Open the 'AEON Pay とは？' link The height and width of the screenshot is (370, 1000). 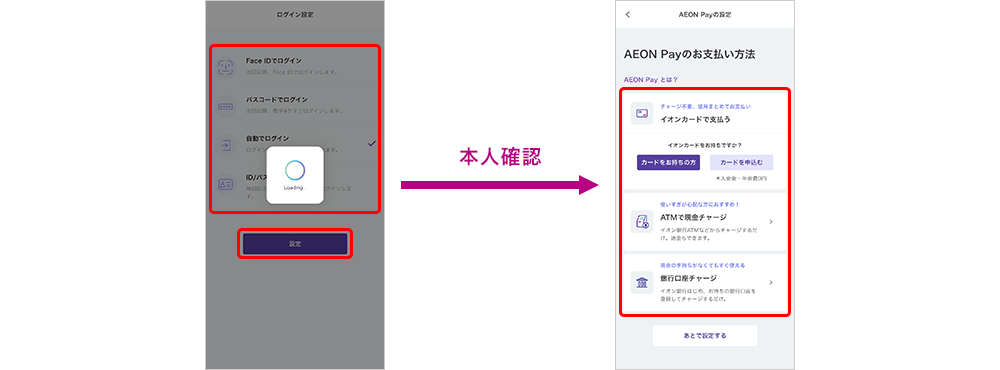coord(651,80)
